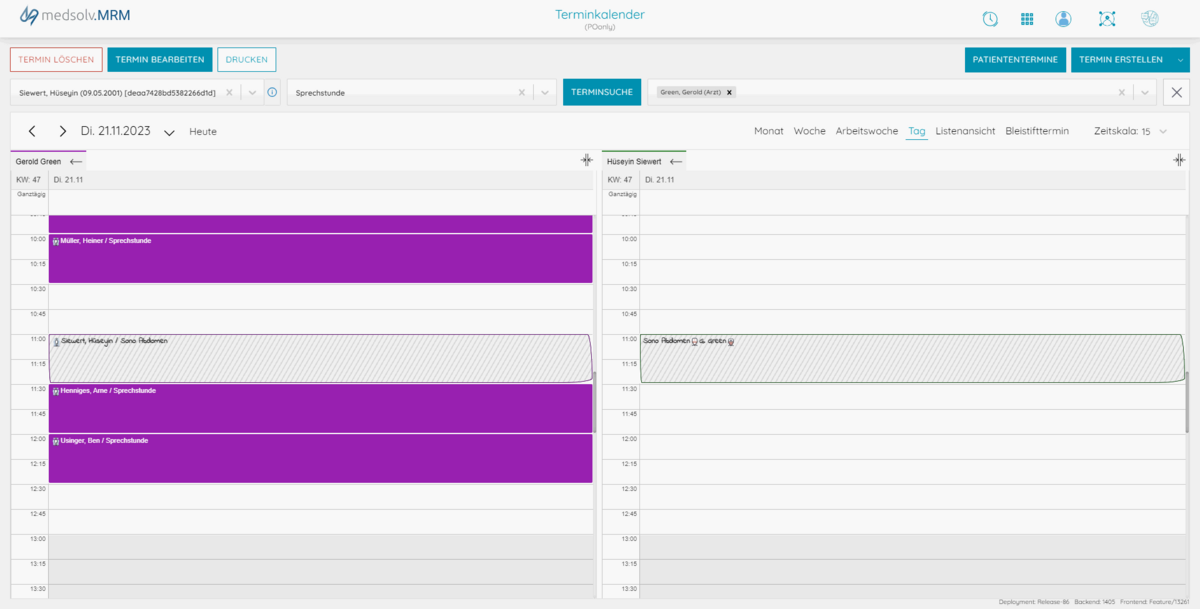Go to the previous day arrow
Screen dimensions: 1200x609
click(32, 131)
